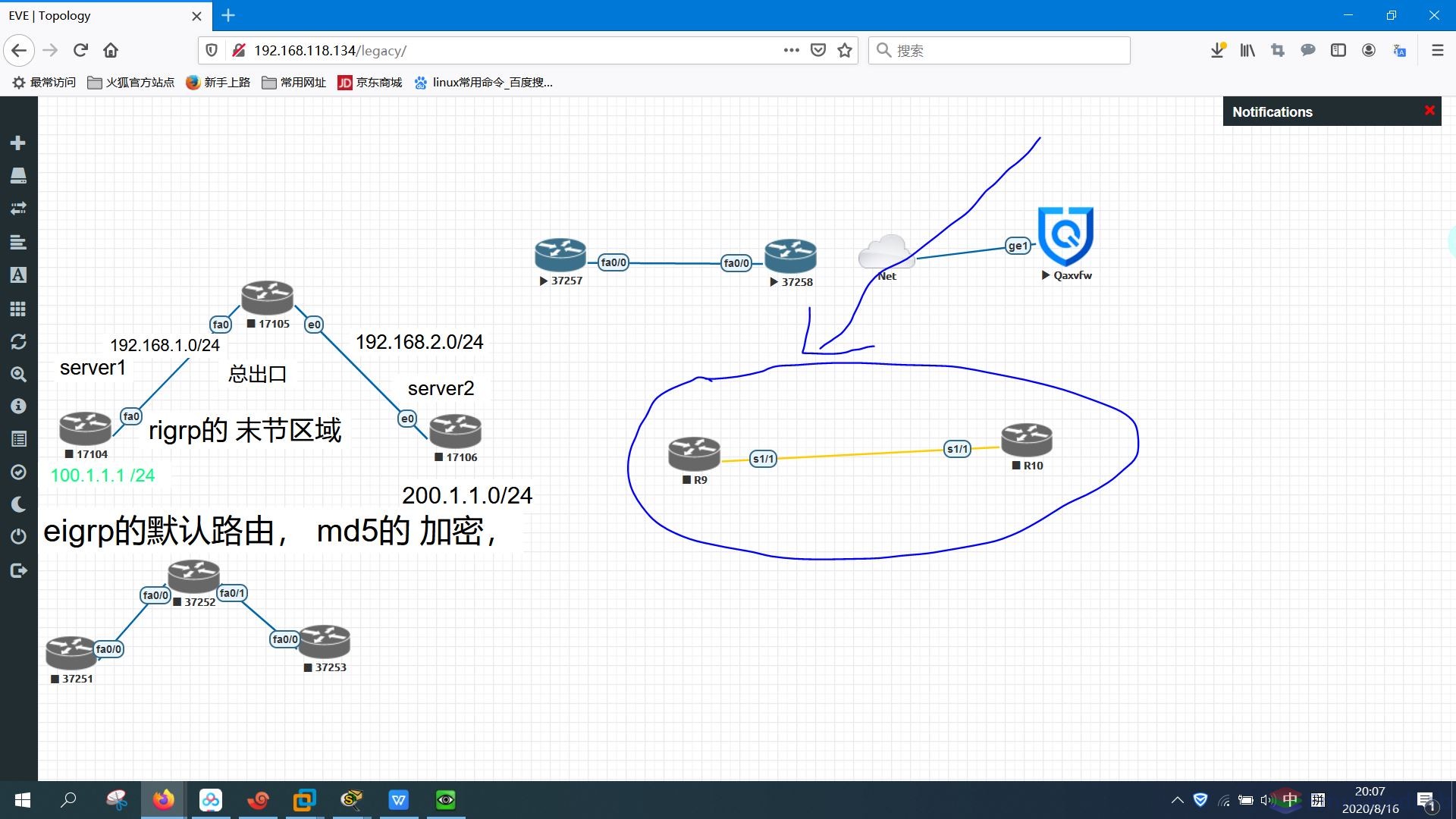The height and width of the screenshot is (819, 1456).
Task: Toggle notifications panel visibility
Action: pos(1431,111)
